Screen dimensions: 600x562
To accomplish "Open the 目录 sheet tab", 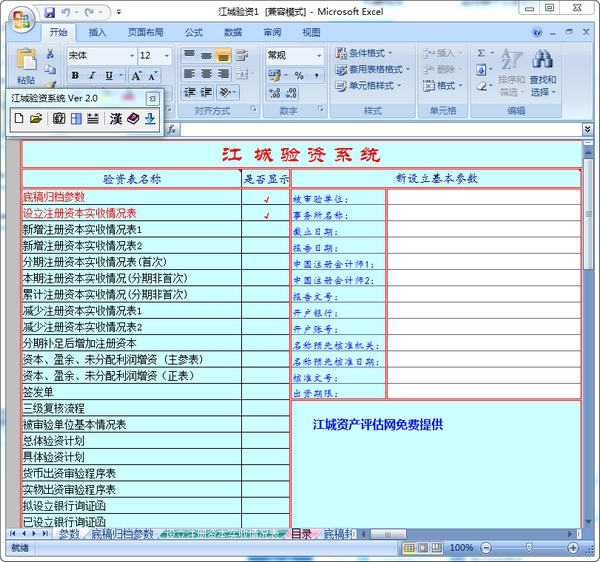I will (x=301, y=534).
